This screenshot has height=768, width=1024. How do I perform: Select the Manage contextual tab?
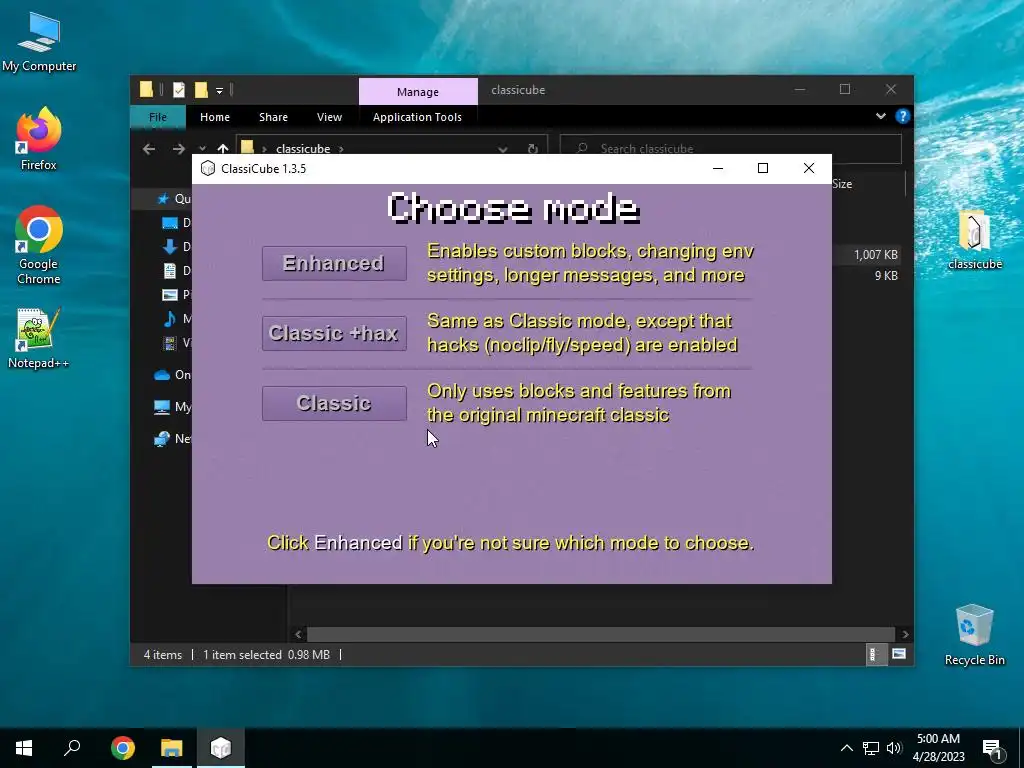[x=418, y=92]
